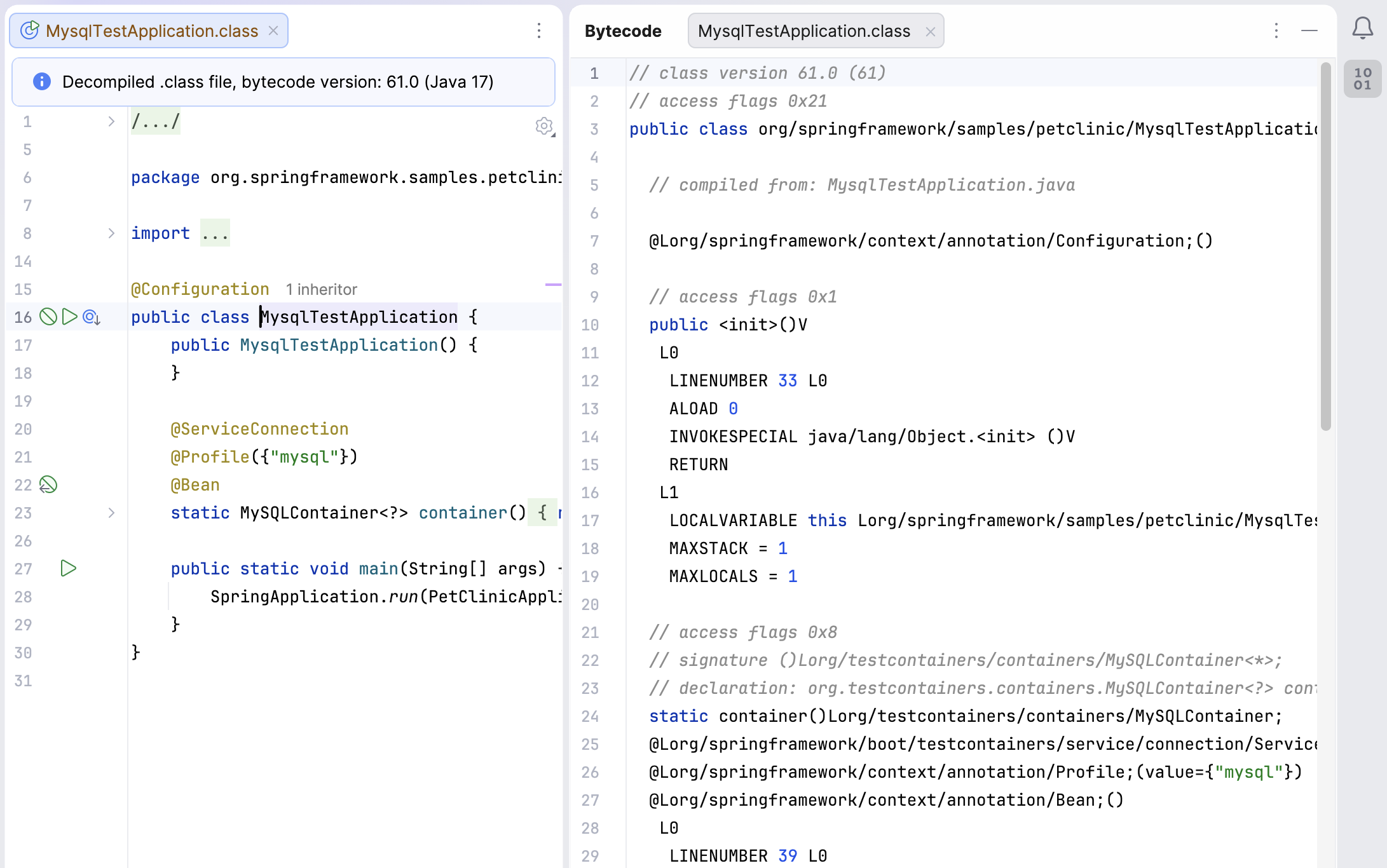The width and height of the screenshot is (1387, 868).
Task: Open the Bytecode panel three-dot menu
Action: [x=1276, y=31]
